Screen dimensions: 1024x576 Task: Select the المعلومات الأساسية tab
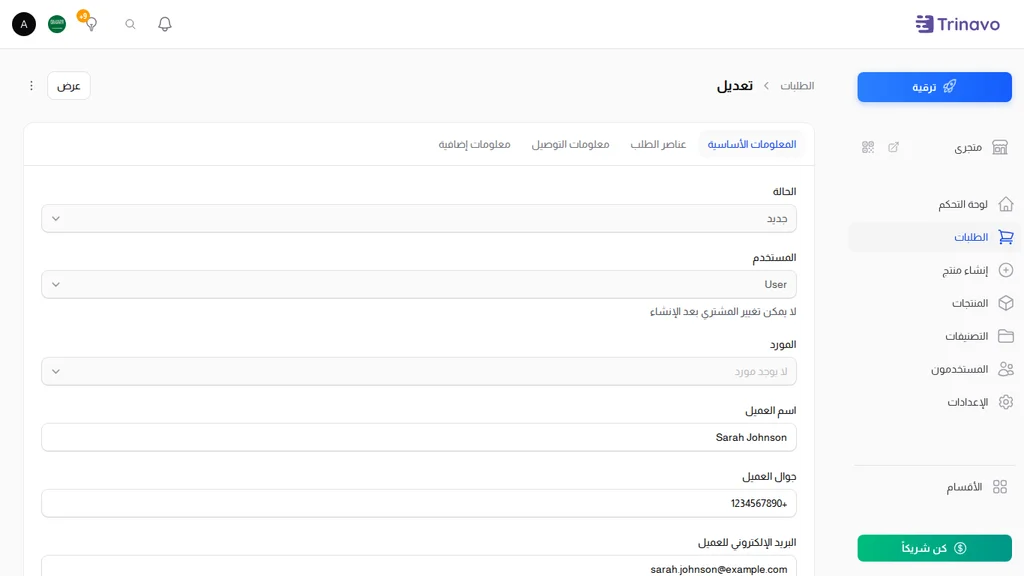coord(752,144)
